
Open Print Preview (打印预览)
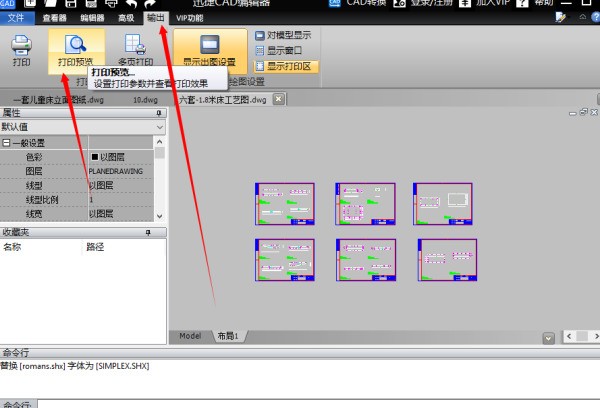(x=75, y=50)
